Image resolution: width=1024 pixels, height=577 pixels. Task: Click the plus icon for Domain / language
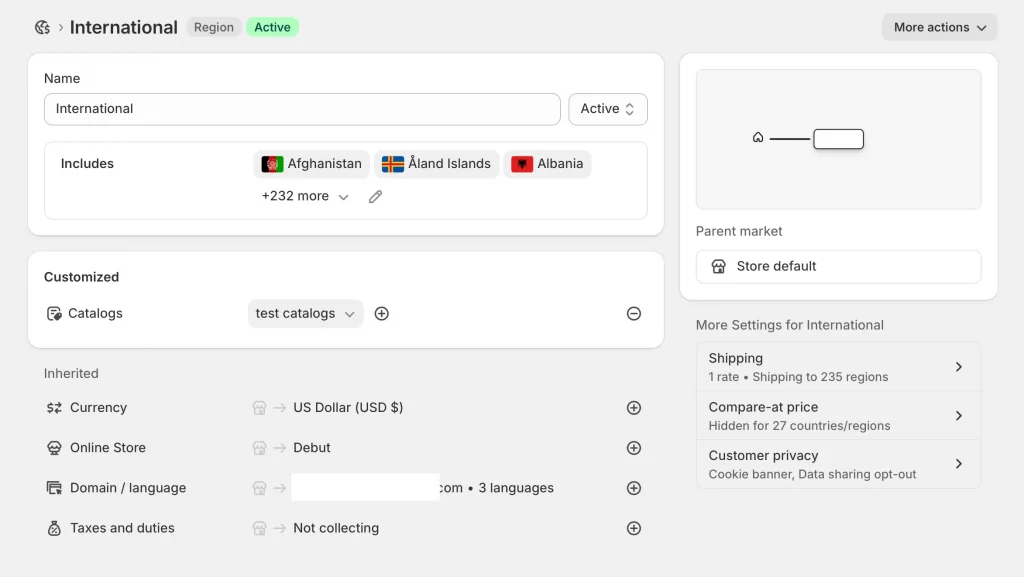(633, 488)
